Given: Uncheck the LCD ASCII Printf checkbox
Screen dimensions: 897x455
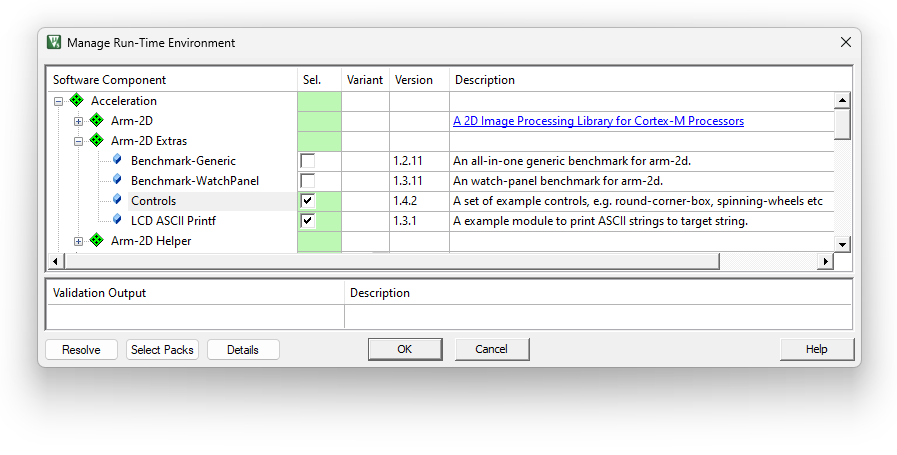Looking at the screenshot, I should tap(308, 221).
